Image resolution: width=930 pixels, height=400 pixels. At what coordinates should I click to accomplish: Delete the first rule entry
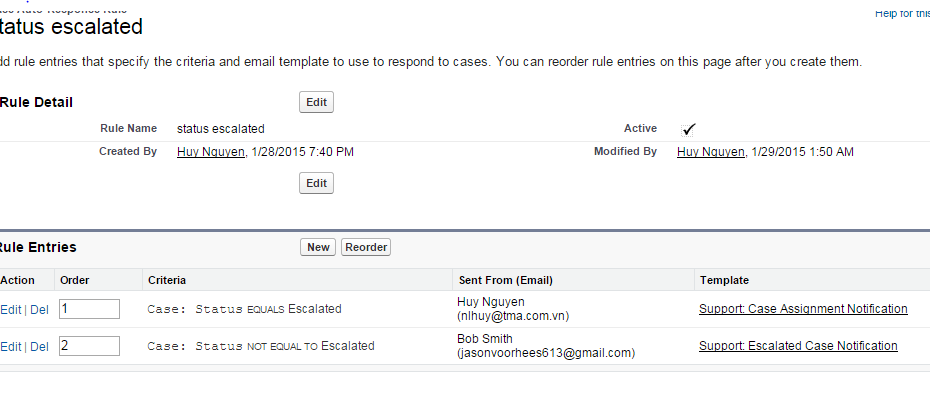coord(39,309)
